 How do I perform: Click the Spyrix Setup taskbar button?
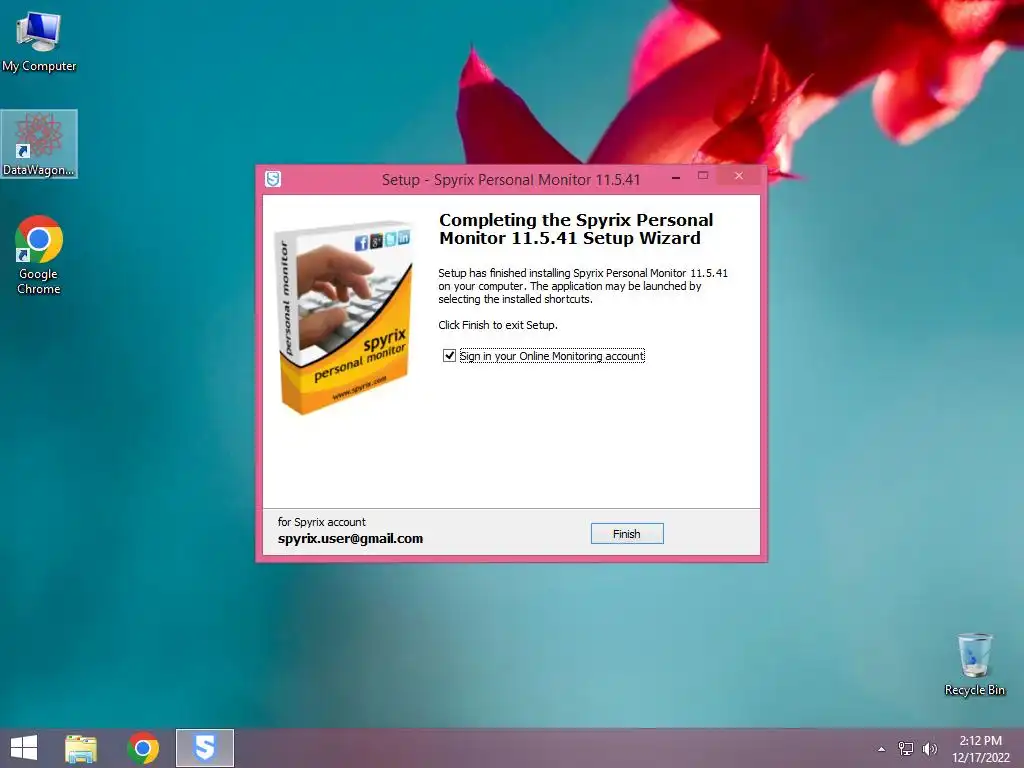pos(205,748)
